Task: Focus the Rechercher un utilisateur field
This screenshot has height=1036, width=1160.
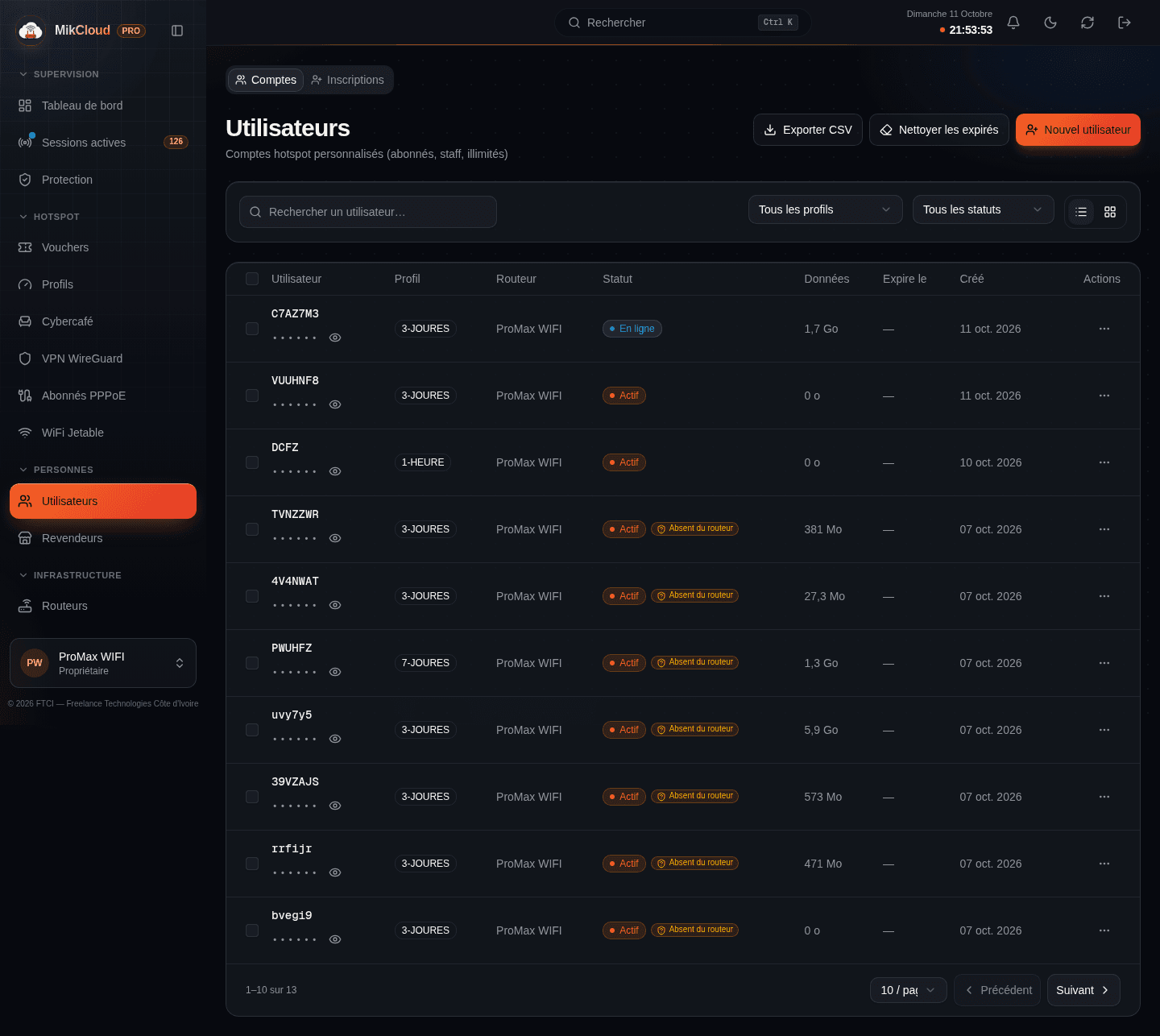Action: point(368,212)
